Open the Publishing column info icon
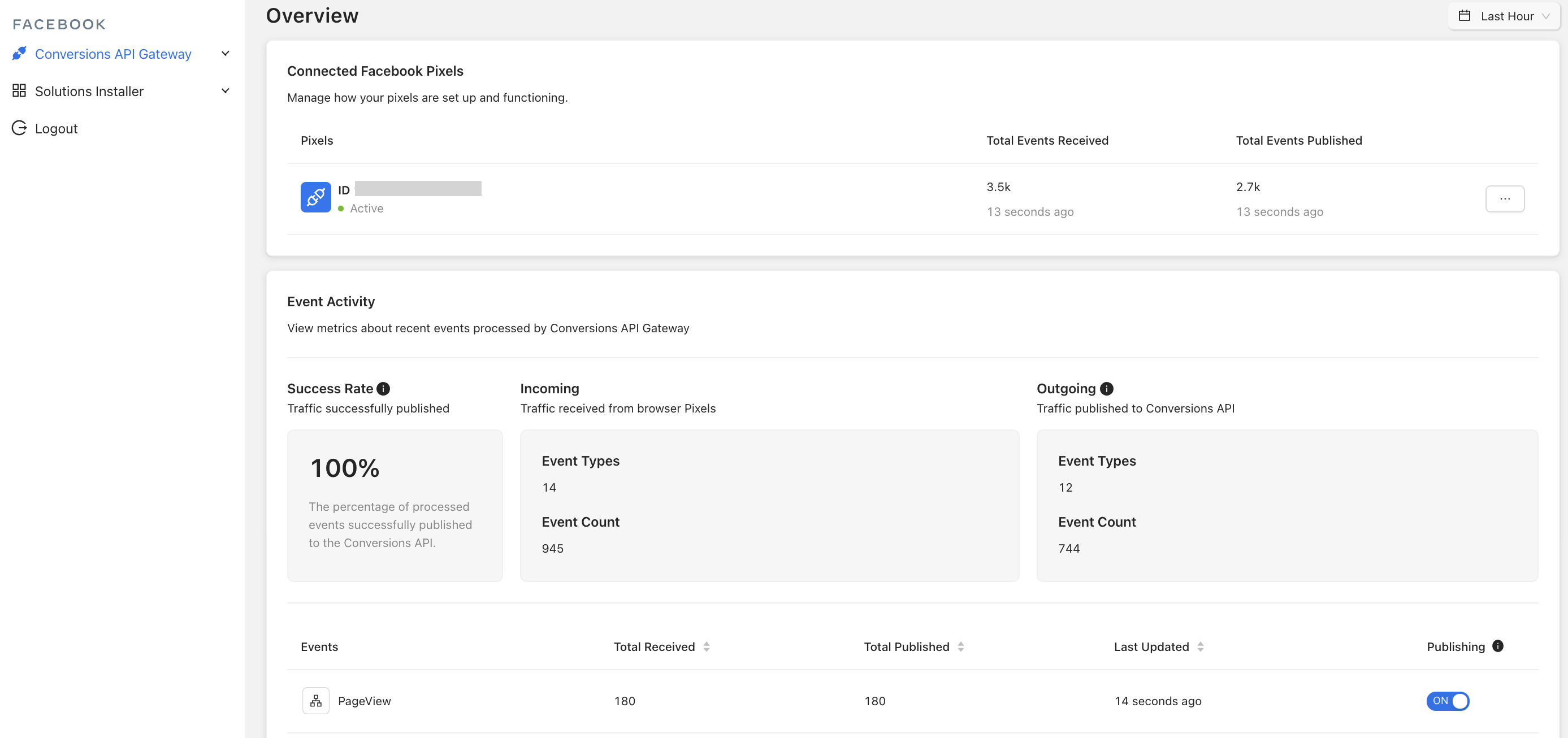The width and height of the screenshot is (1568, 738). (x=1498, y=646)
